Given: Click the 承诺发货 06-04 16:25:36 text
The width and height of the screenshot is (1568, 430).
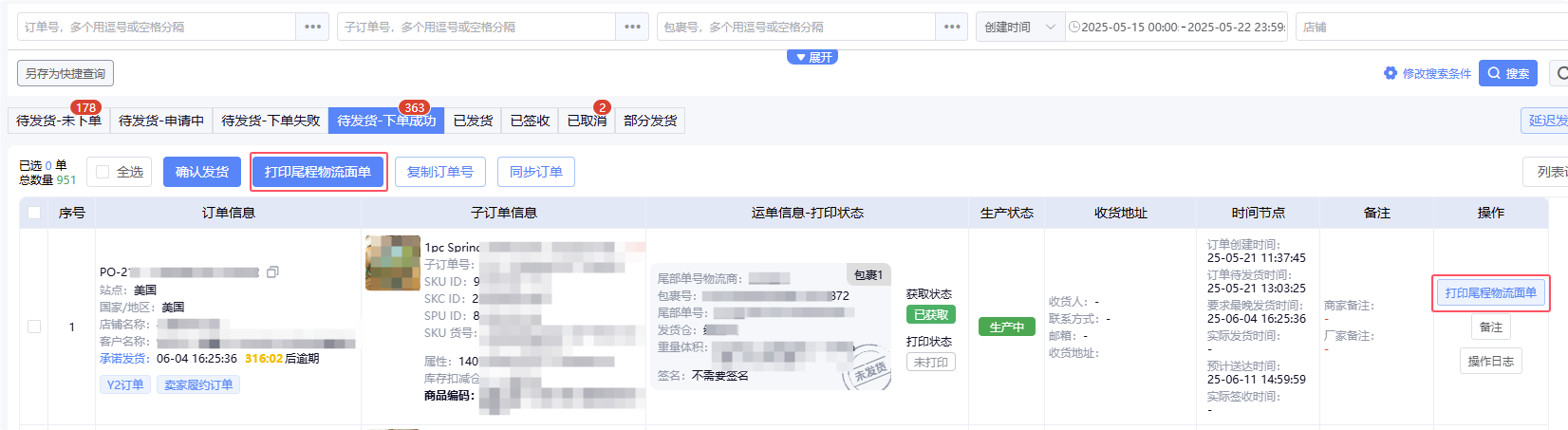Looking at the screenshot, I should point(168,358).
